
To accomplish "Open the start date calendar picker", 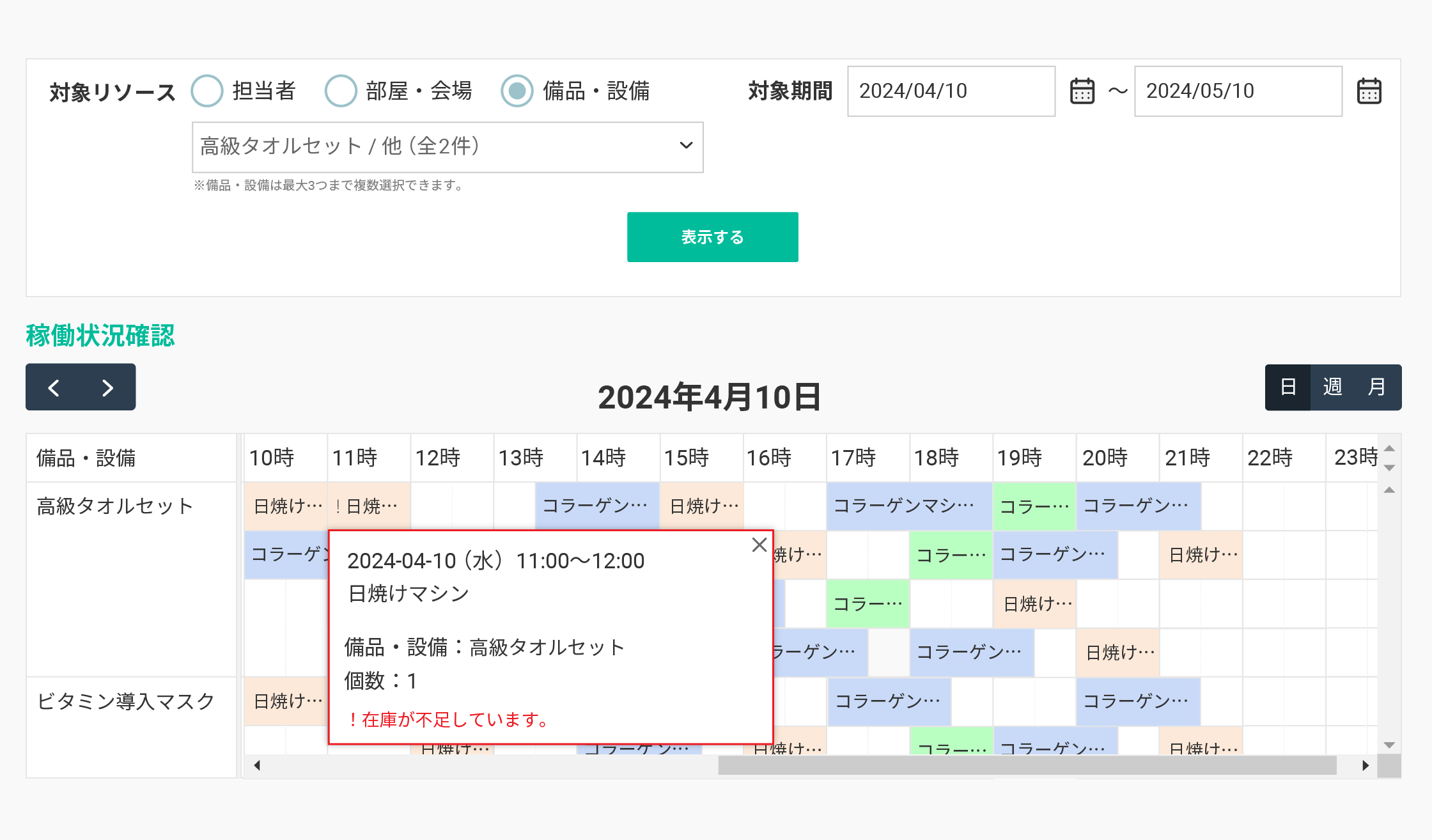I will tap(1082, 91).
